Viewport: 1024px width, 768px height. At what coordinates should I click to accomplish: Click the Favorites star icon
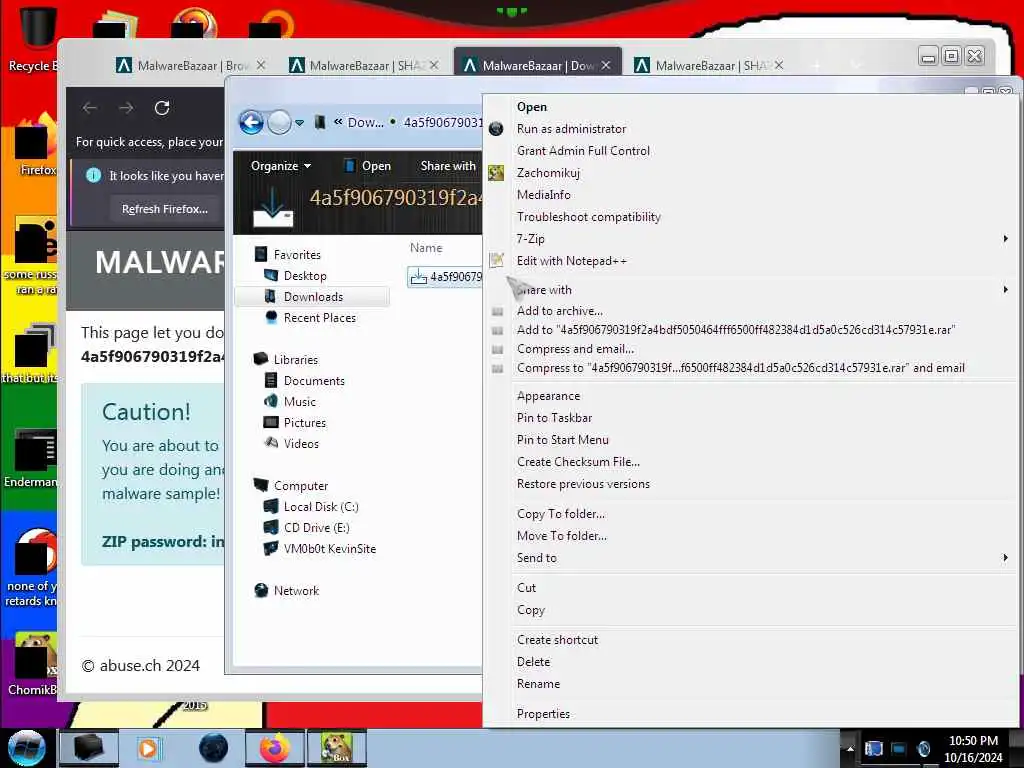tap(261, 254)
